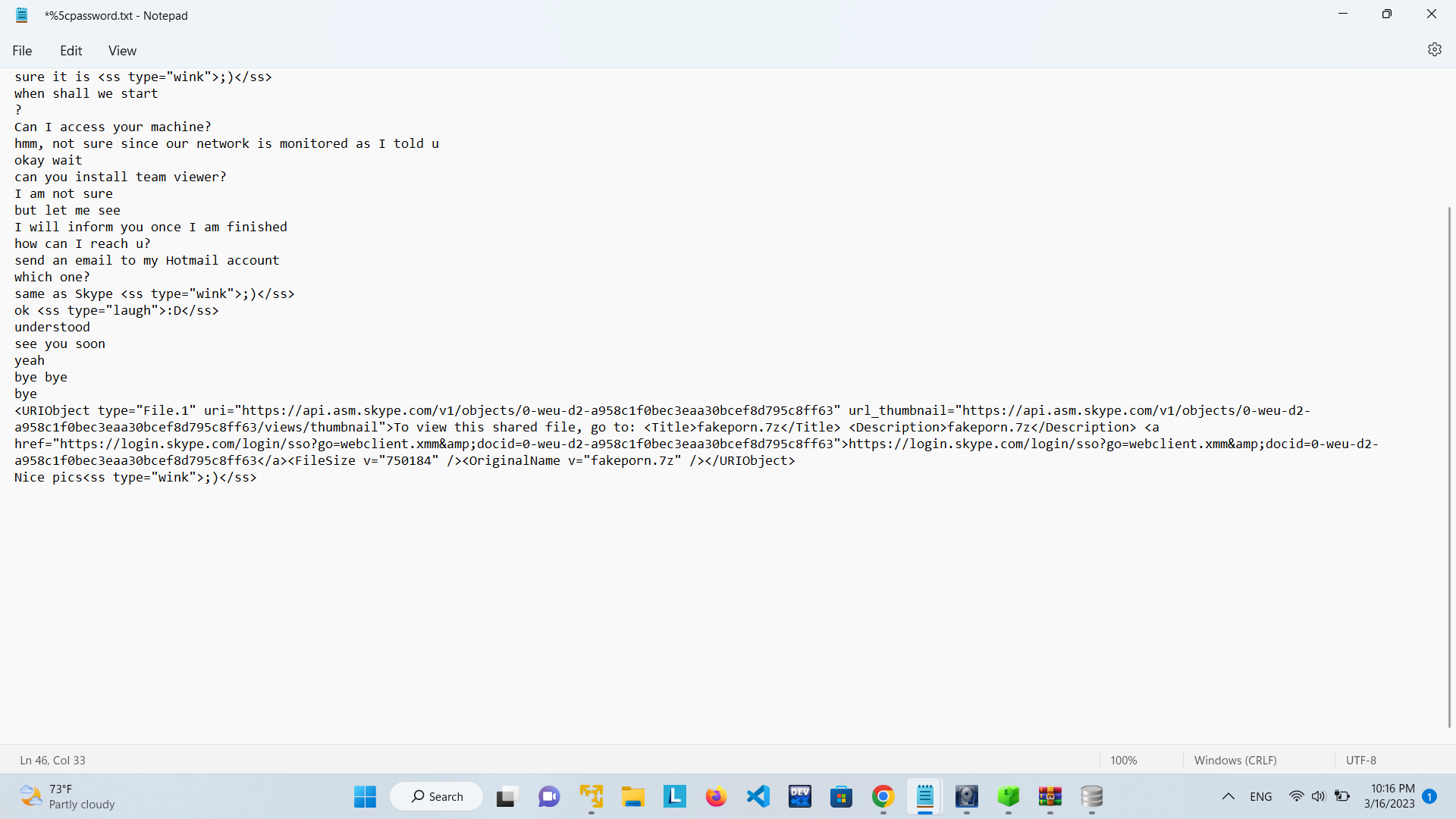Open Microsoft Store from taskbar
Screen dimensions: 1456x819
coord(841,796)
